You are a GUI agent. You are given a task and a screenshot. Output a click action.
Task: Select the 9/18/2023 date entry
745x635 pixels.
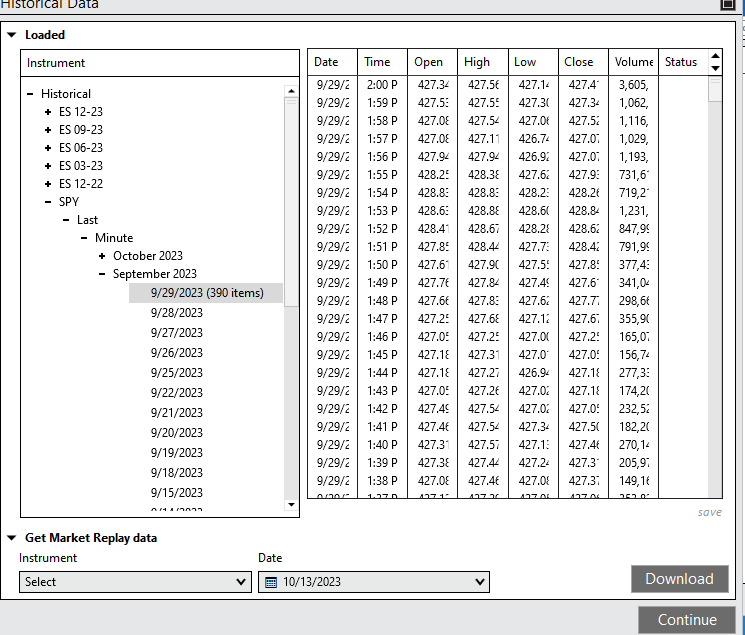177,472
